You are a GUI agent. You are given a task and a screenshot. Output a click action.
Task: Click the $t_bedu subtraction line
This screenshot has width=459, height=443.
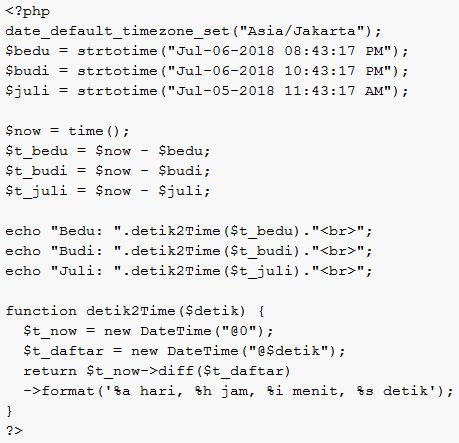(108, 151)
